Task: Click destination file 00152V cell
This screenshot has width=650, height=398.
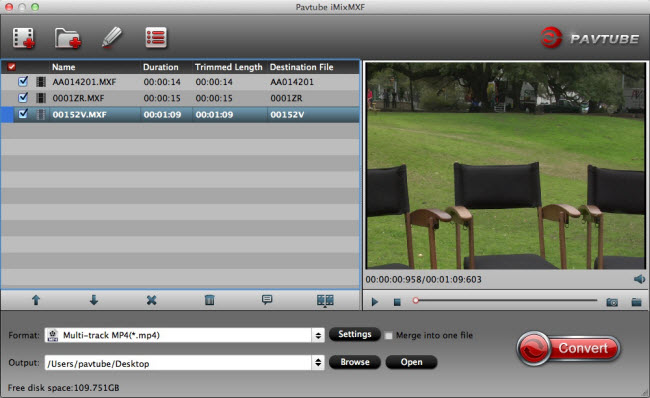Action: [287, 115]
